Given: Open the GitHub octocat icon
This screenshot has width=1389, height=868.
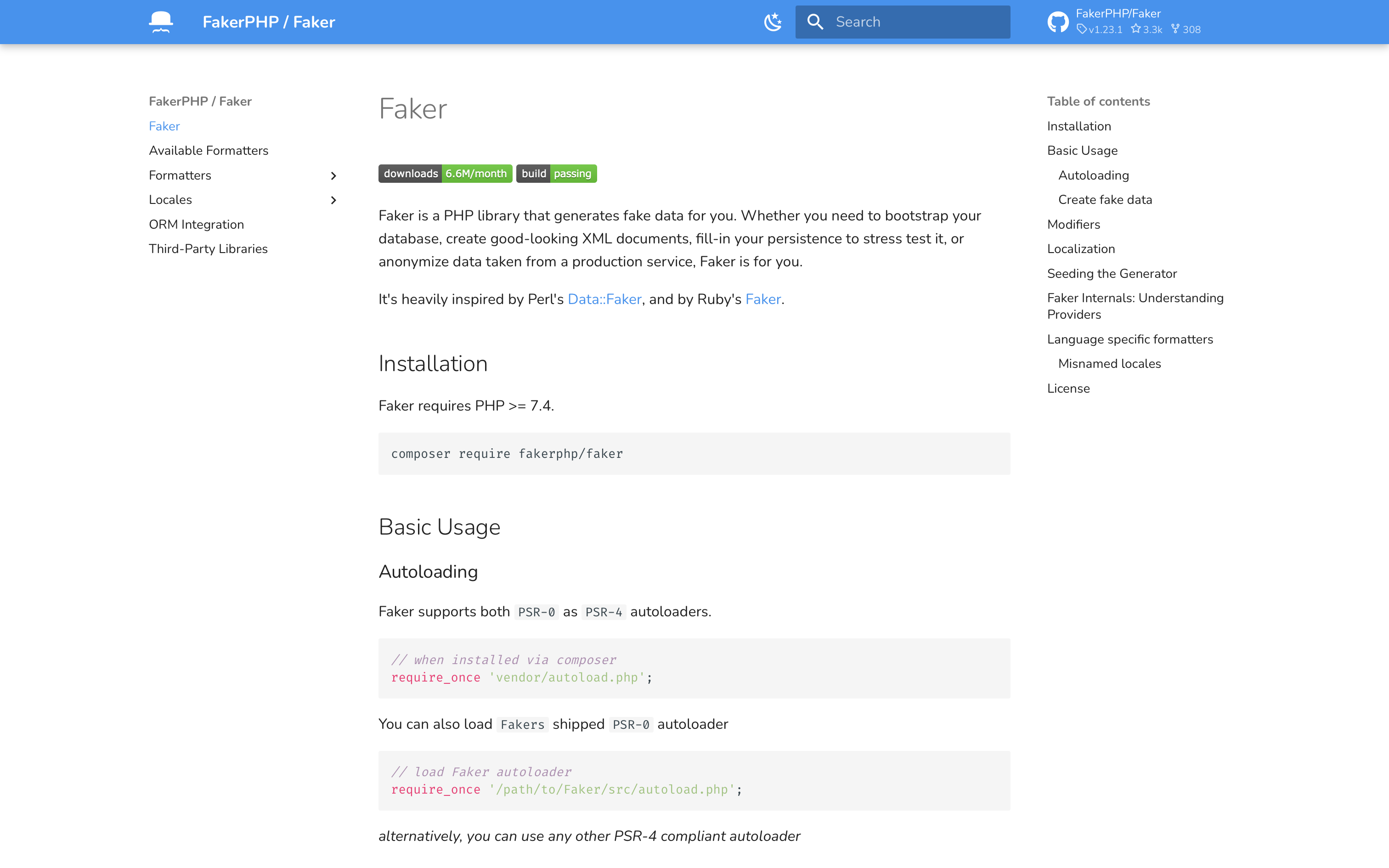Looking at the screenshot, I should (x=1058, y=22).
